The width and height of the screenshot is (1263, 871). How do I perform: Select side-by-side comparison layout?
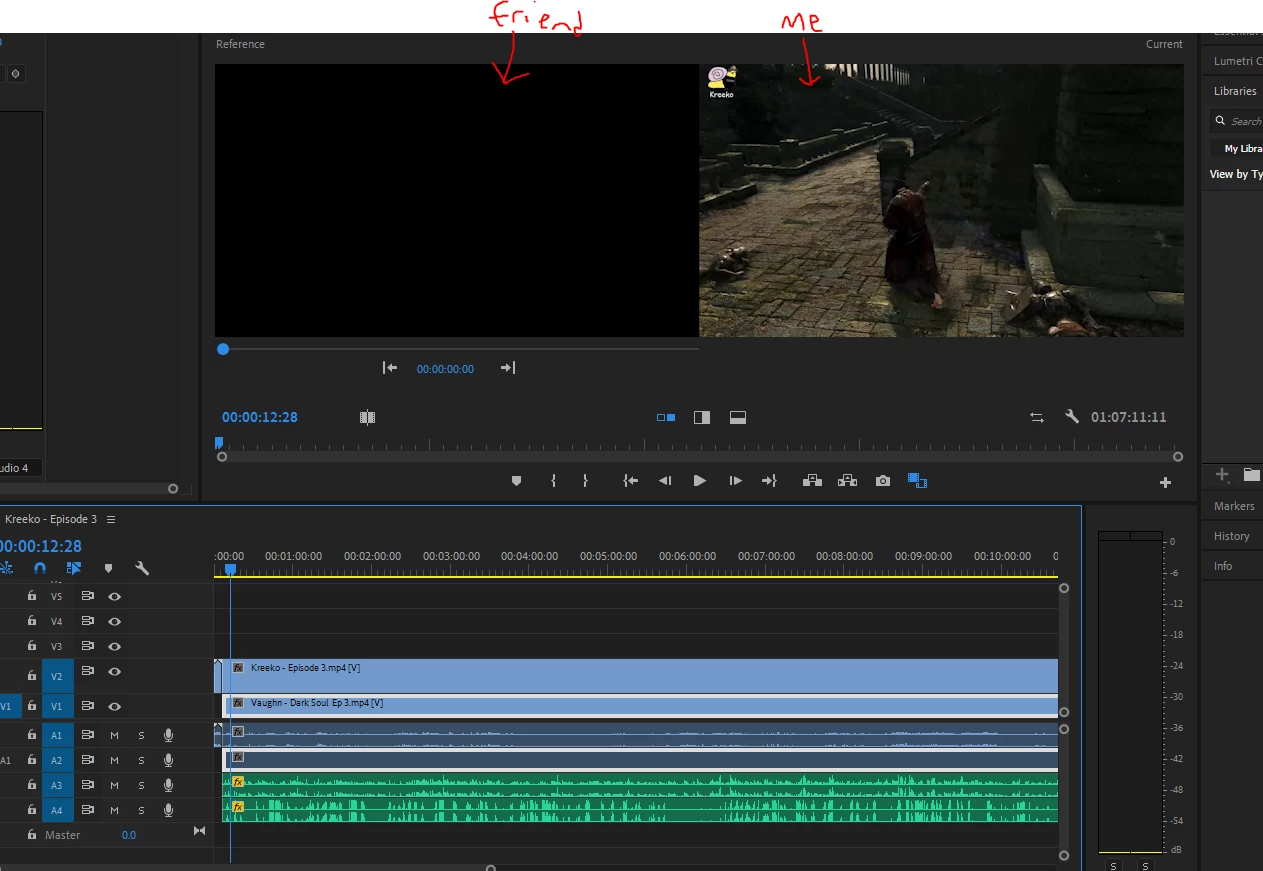pos(666,418)
